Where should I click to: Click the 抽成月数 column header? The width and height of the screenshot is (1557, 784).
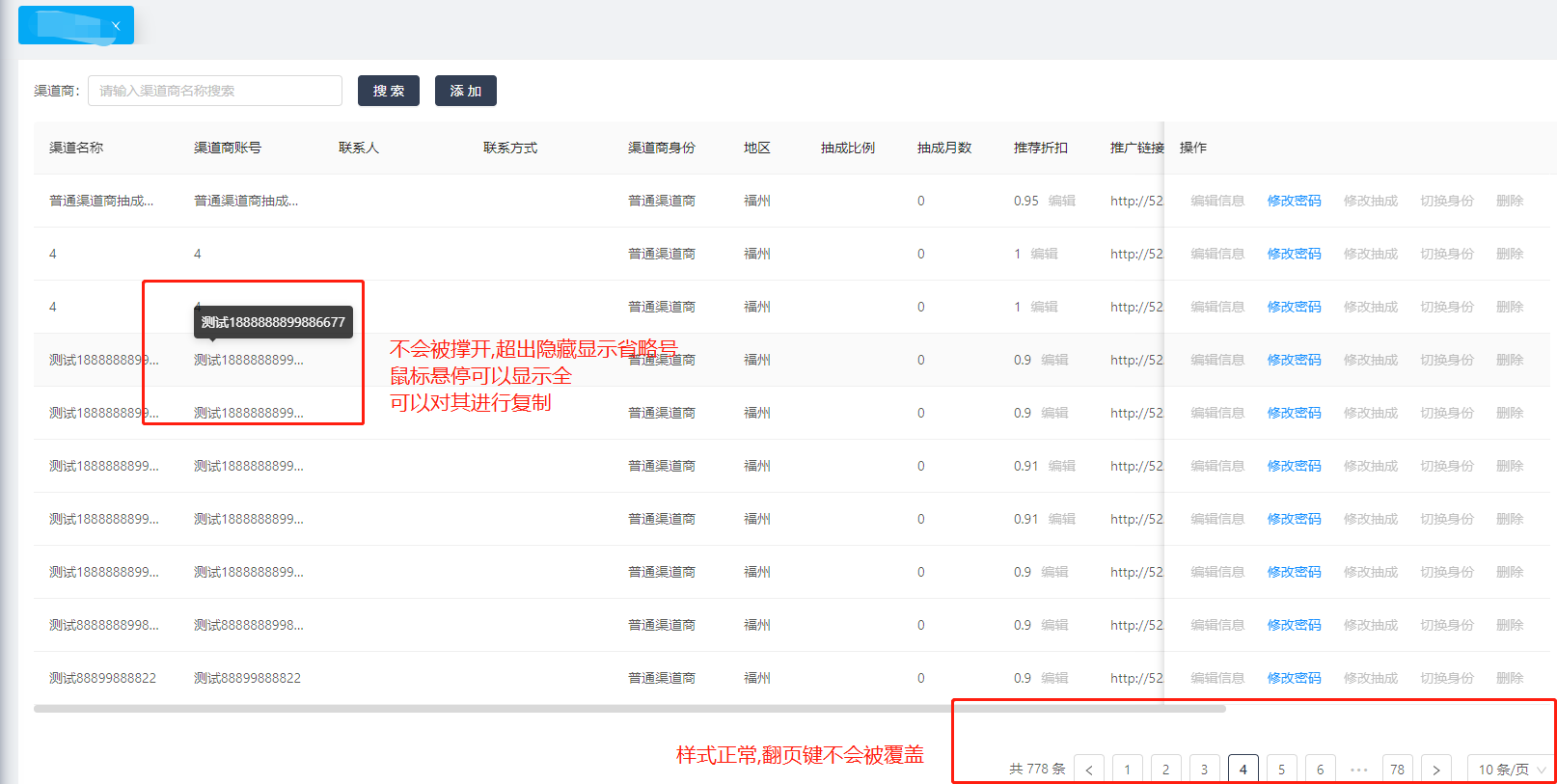pos(944,148)
